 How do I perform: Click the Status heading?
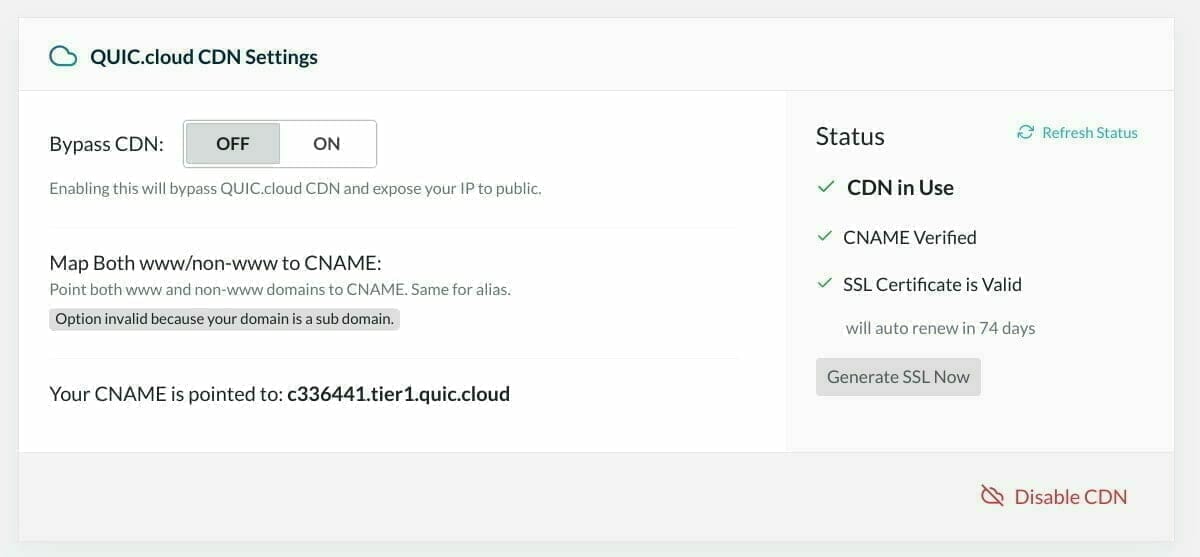pyautogui.click(x=850, y=136)
